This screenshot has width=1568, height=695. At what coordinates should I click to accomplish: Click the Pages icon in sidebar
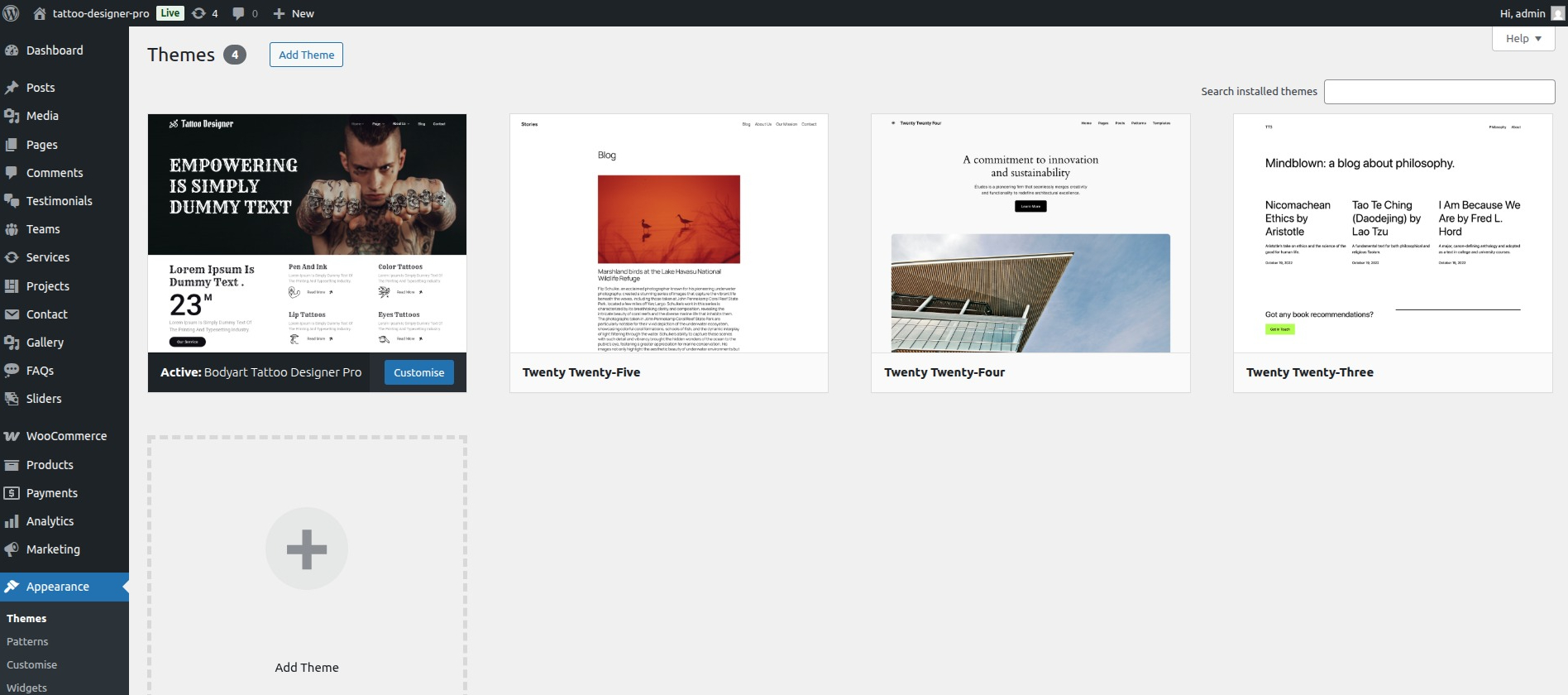tap(12, 145)
